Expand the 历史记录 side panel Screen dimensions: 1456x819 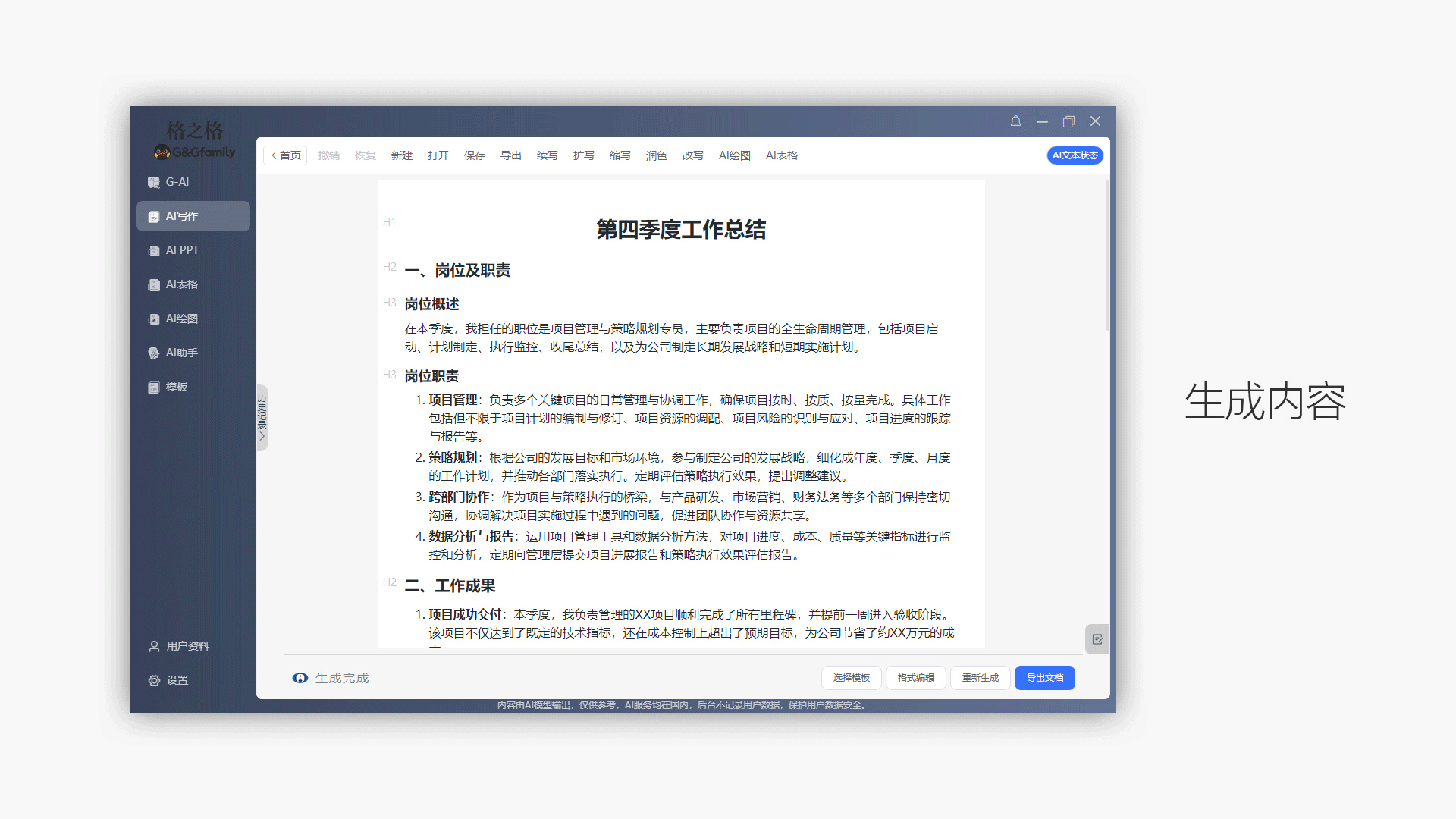262,417
